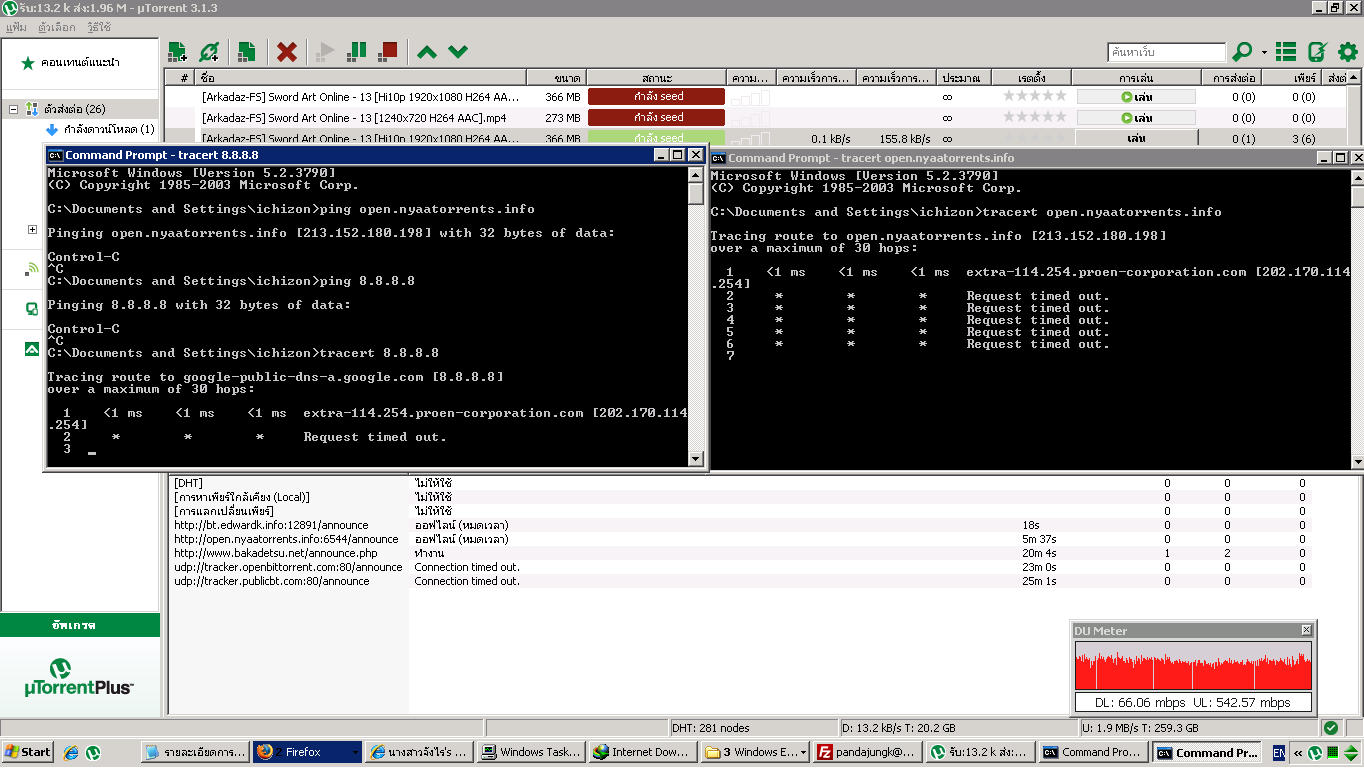Click the green upgrade button above µTorrentPlus

80,625
